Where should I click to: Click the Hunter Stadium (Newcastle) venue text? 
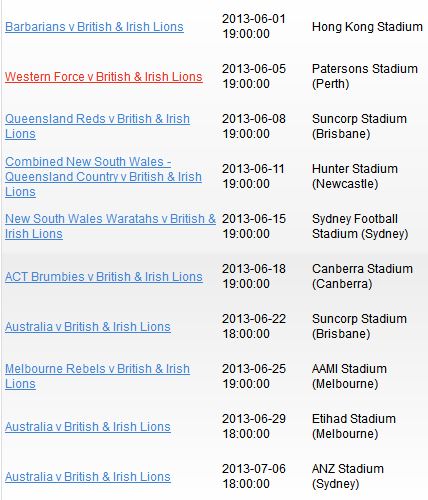(355, 176)
